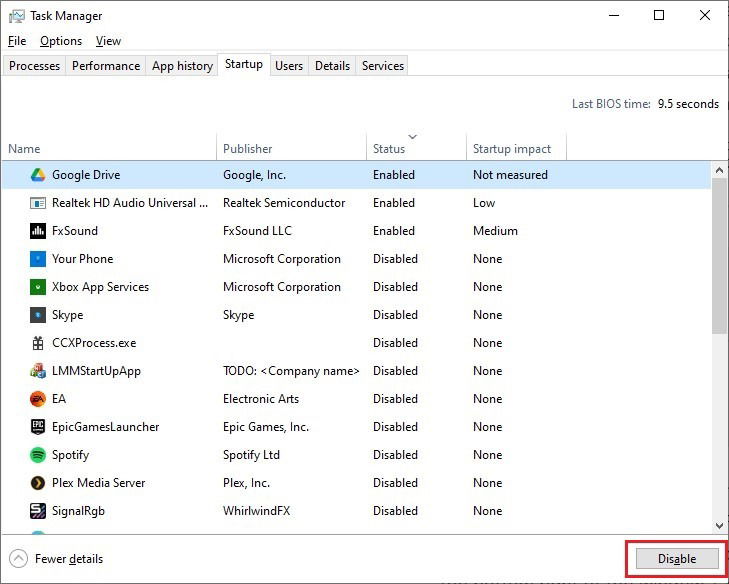Click the EA app icon

38,399
